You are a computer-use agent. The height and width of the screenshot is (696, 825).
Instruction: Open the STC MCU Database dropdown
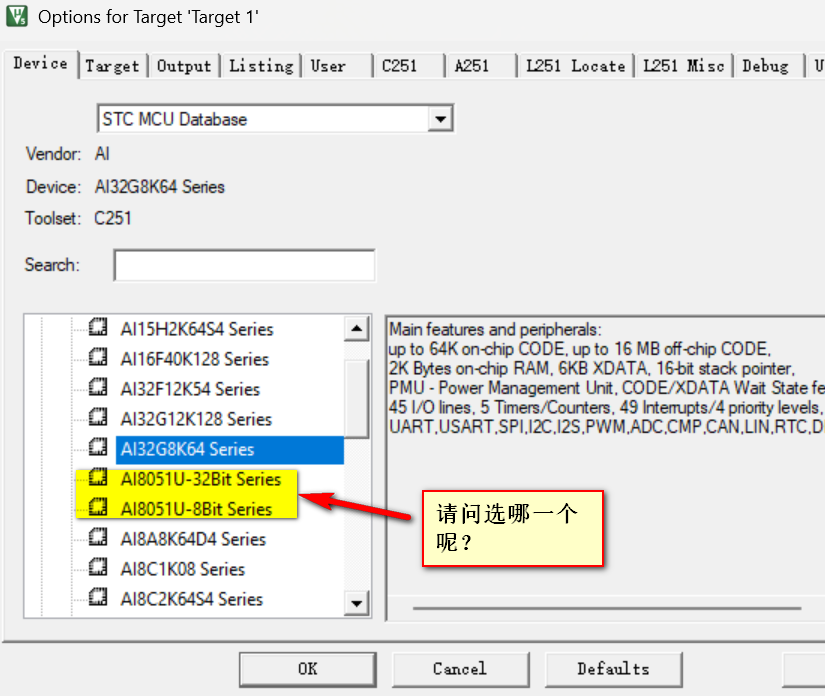440,119
